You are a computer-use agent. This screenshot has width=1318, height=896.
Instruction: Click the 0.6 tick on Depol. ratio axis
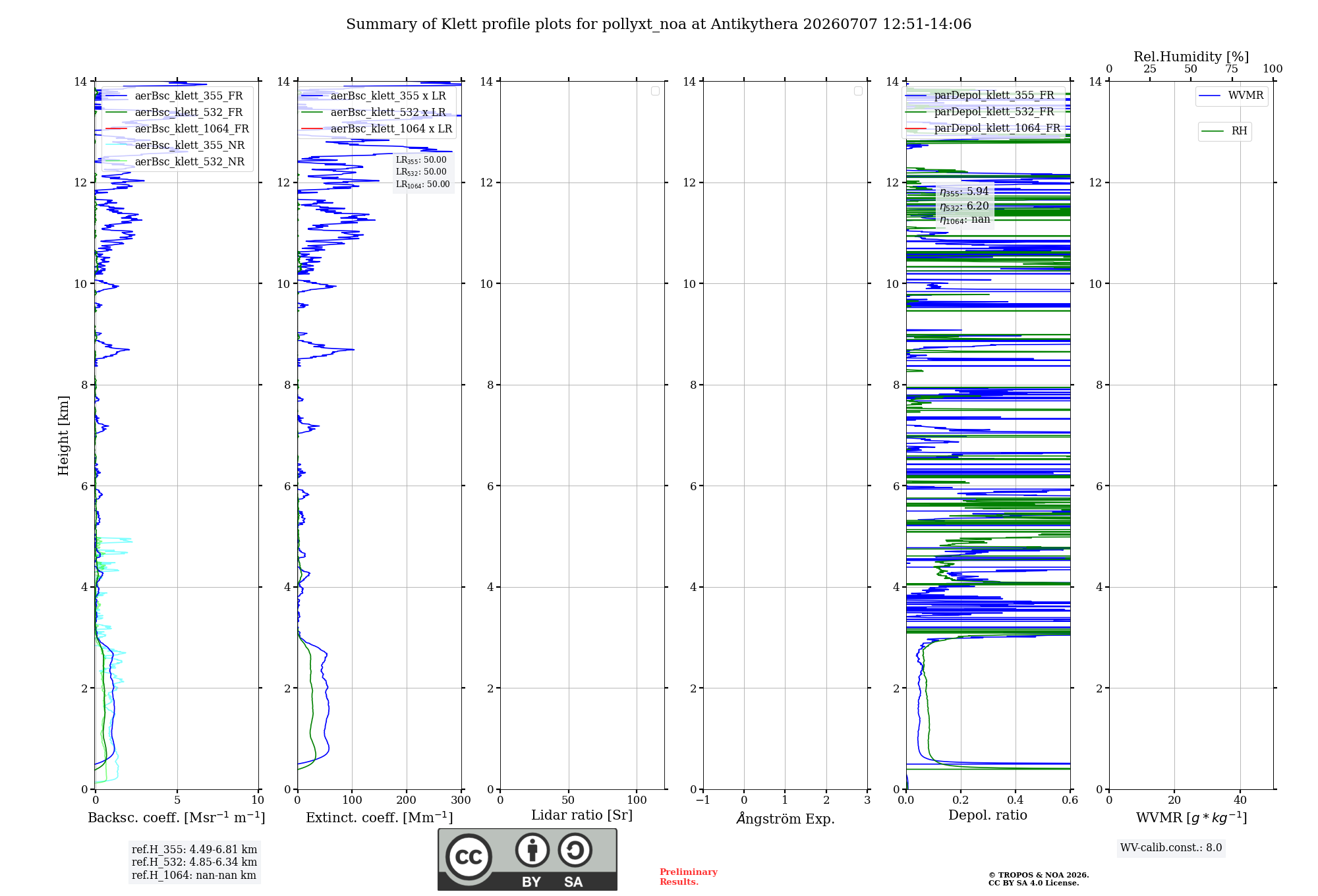1070,800
